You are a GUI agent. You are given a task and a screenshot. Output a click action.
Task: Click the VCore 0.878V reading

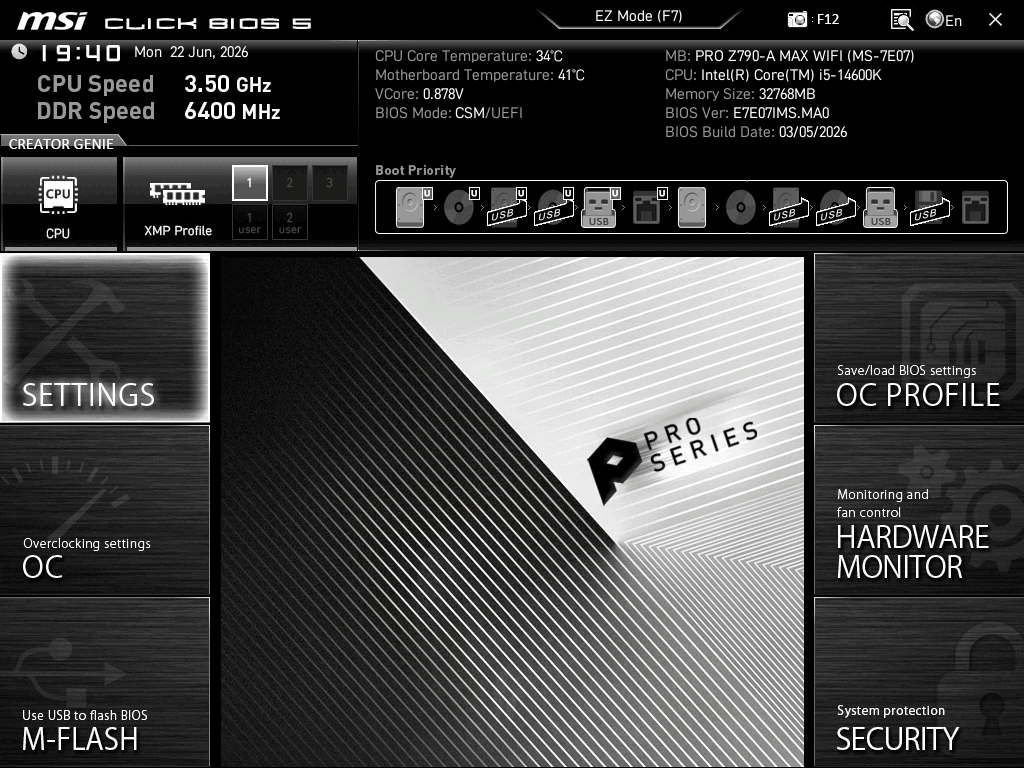[x=419, y=94]
